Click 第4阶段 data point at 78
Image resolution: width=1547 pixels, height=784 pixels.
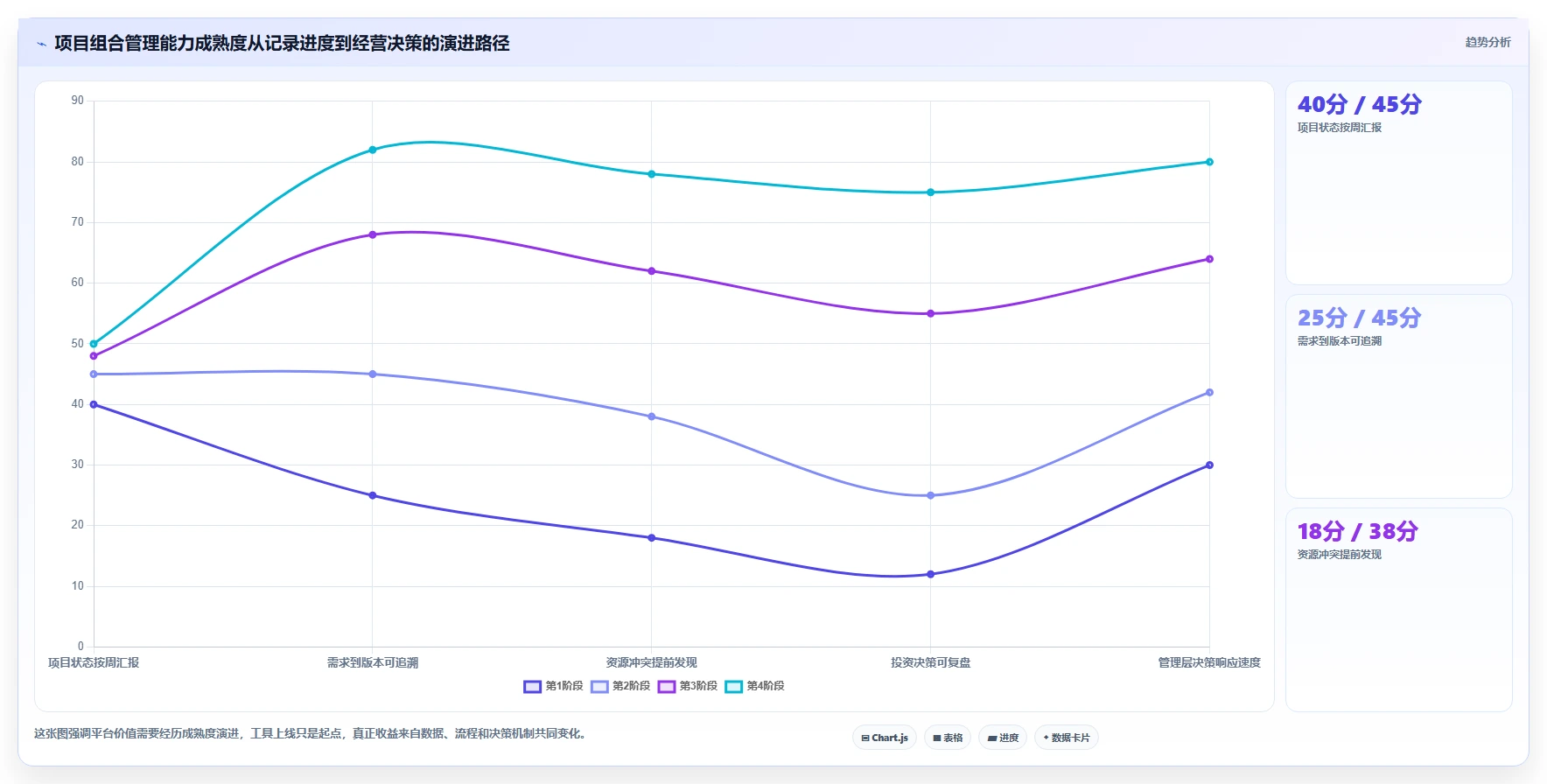coord(652,174)
